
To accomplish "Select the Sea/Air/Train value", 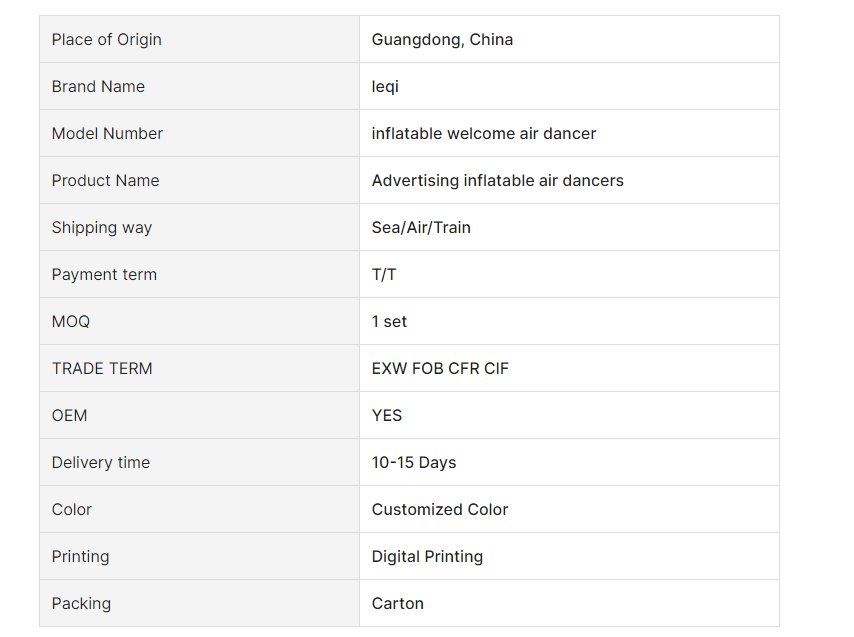I will pyautogui.click(x=421, y=228).
